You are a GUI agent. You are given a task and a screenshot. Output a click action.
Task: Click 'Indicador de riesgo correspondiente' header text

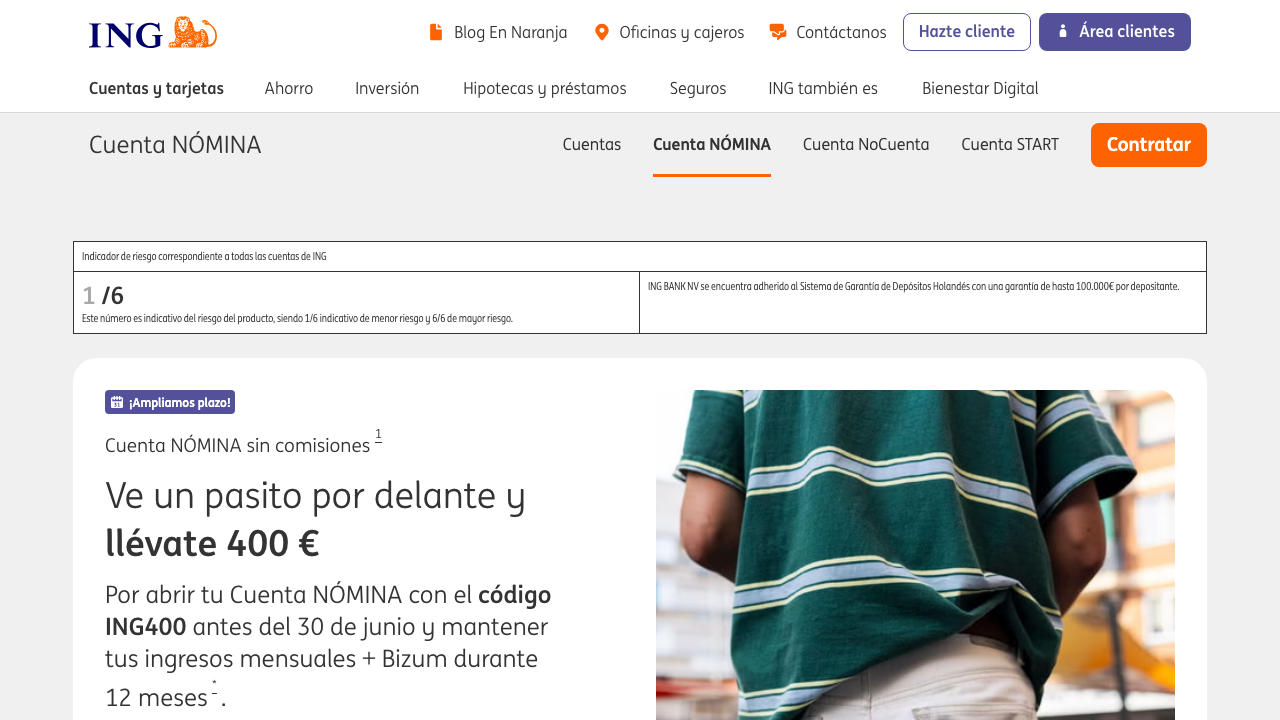click(204, 257)
